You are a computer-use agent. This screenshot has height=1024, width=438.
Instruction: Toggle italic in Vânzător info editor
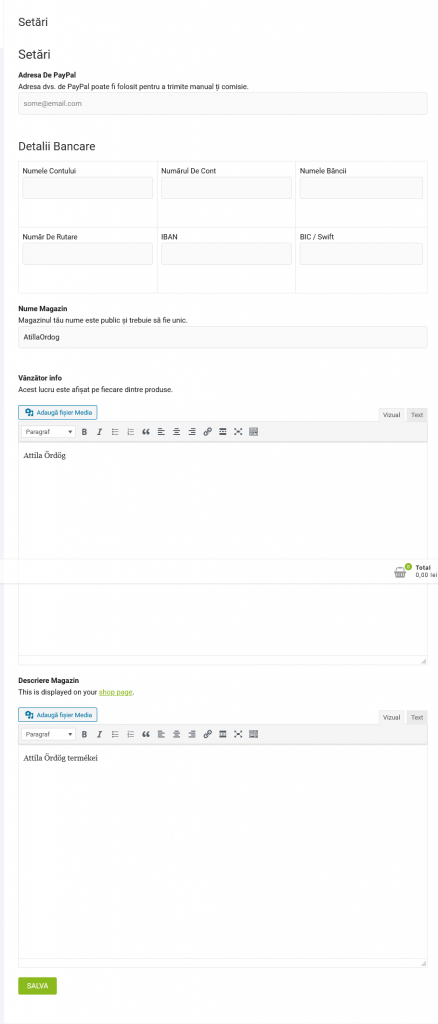pyautogui.click(x=99, y=432)
